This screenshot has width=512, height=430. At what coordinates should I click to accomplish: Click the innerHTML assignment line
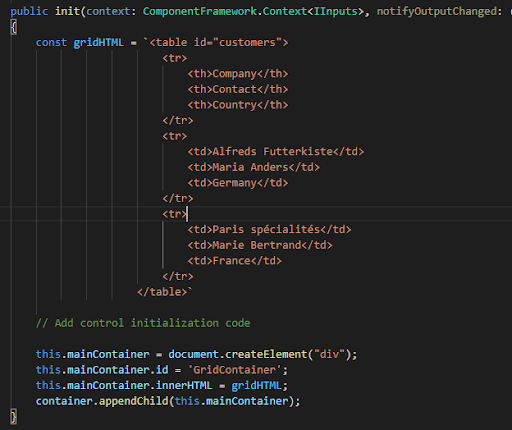(x=162, y=386)
